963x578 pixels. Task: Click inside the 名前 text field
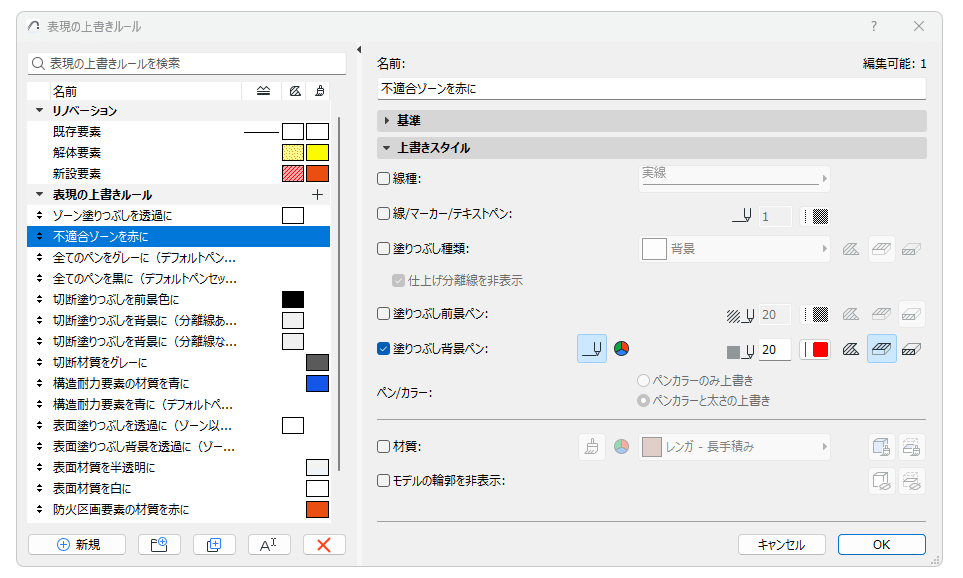pyautogui.click(x=650, y=87)
